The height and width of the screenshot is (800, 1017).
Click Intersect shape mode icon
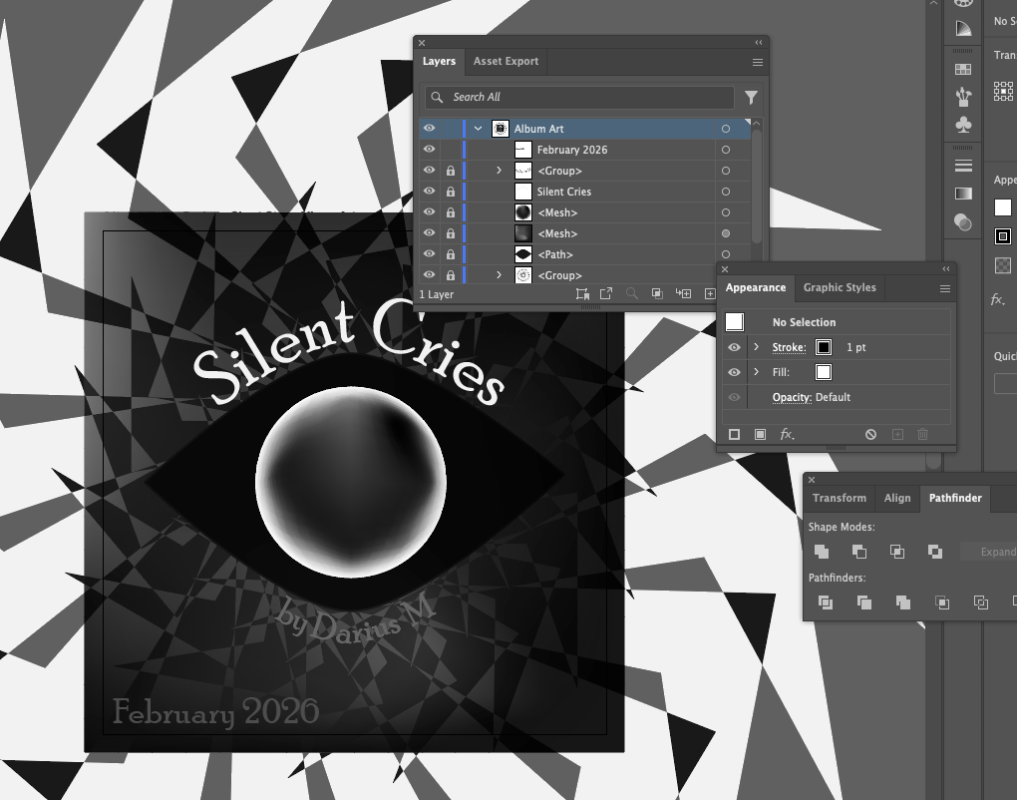pyautogui.click(x=897, y=552)
